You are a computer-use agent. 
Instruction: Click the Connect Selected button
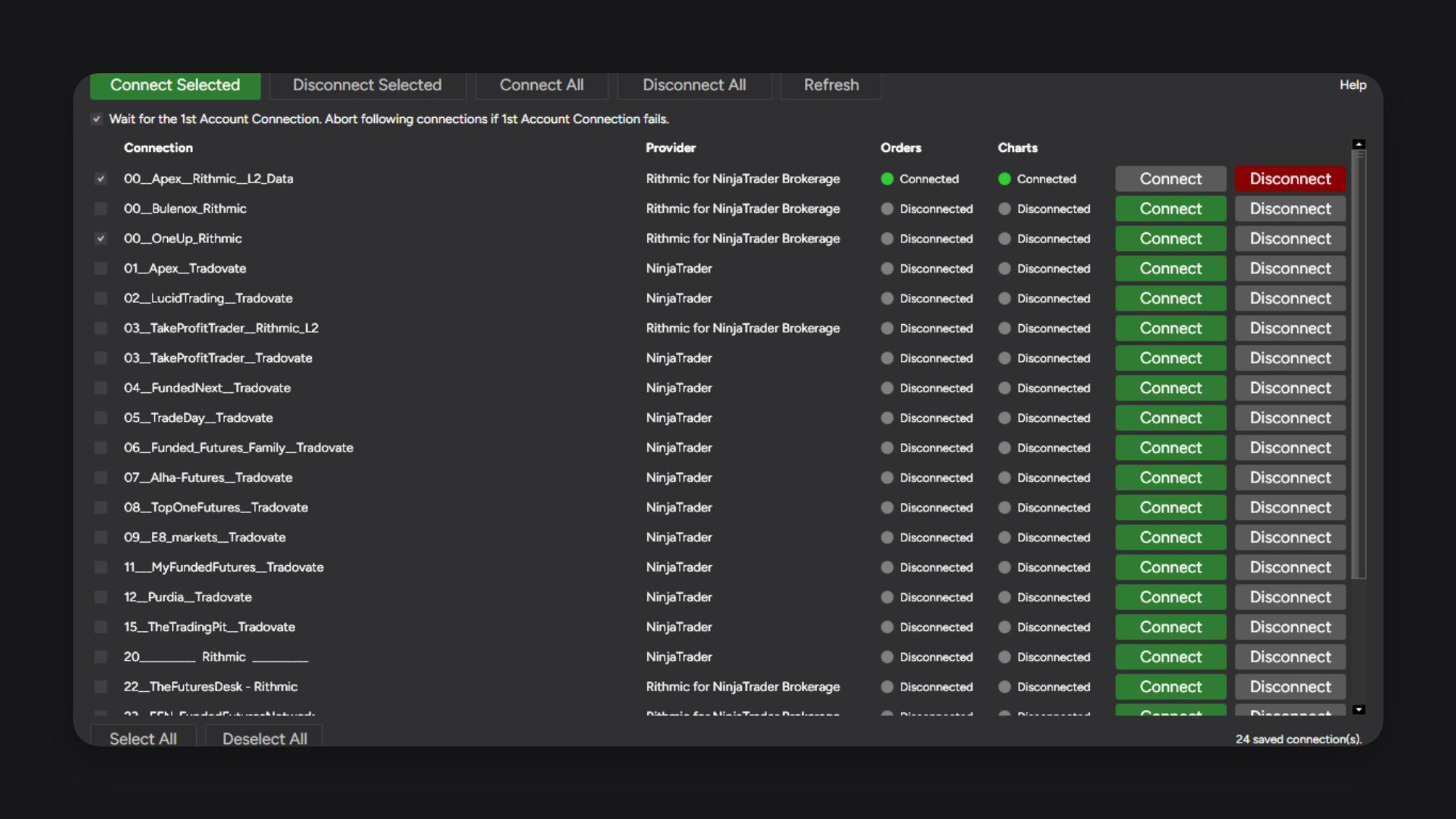tap(175, 85)
